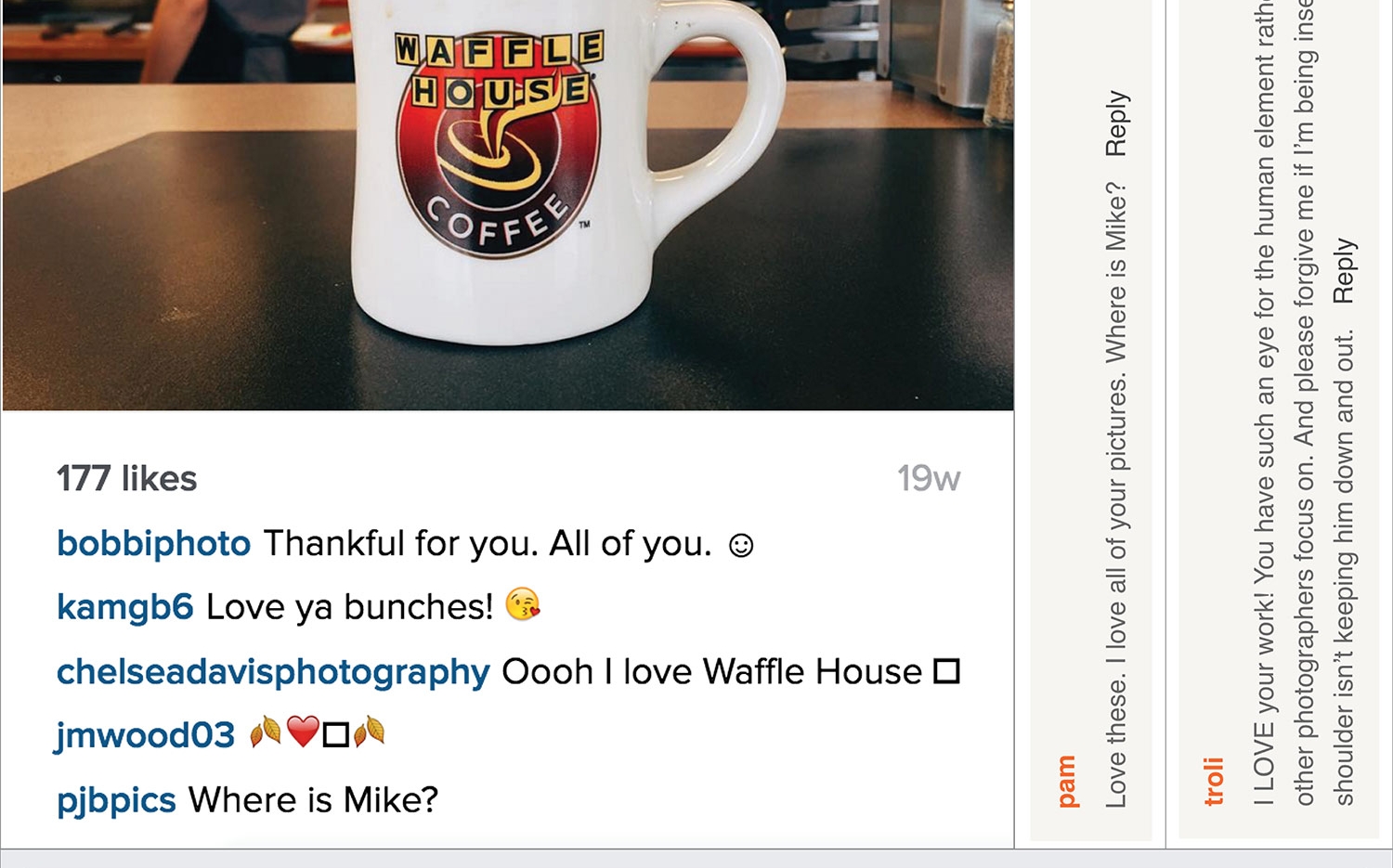The height and width of the screenshot is (868, 1393).
Task: Click the red heart emoji in jmwood03's comment
Action: pyautogui.click(x=303, y=732)
